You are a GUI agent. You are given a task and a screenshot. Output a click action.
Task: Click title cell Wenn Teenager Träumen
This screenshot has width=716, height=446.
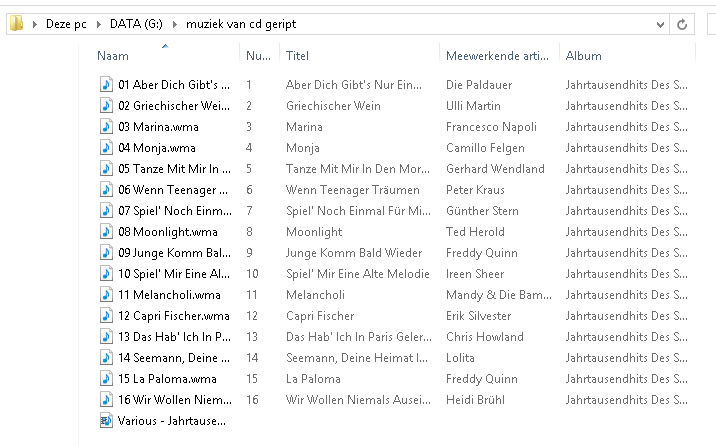click(353, 189)
